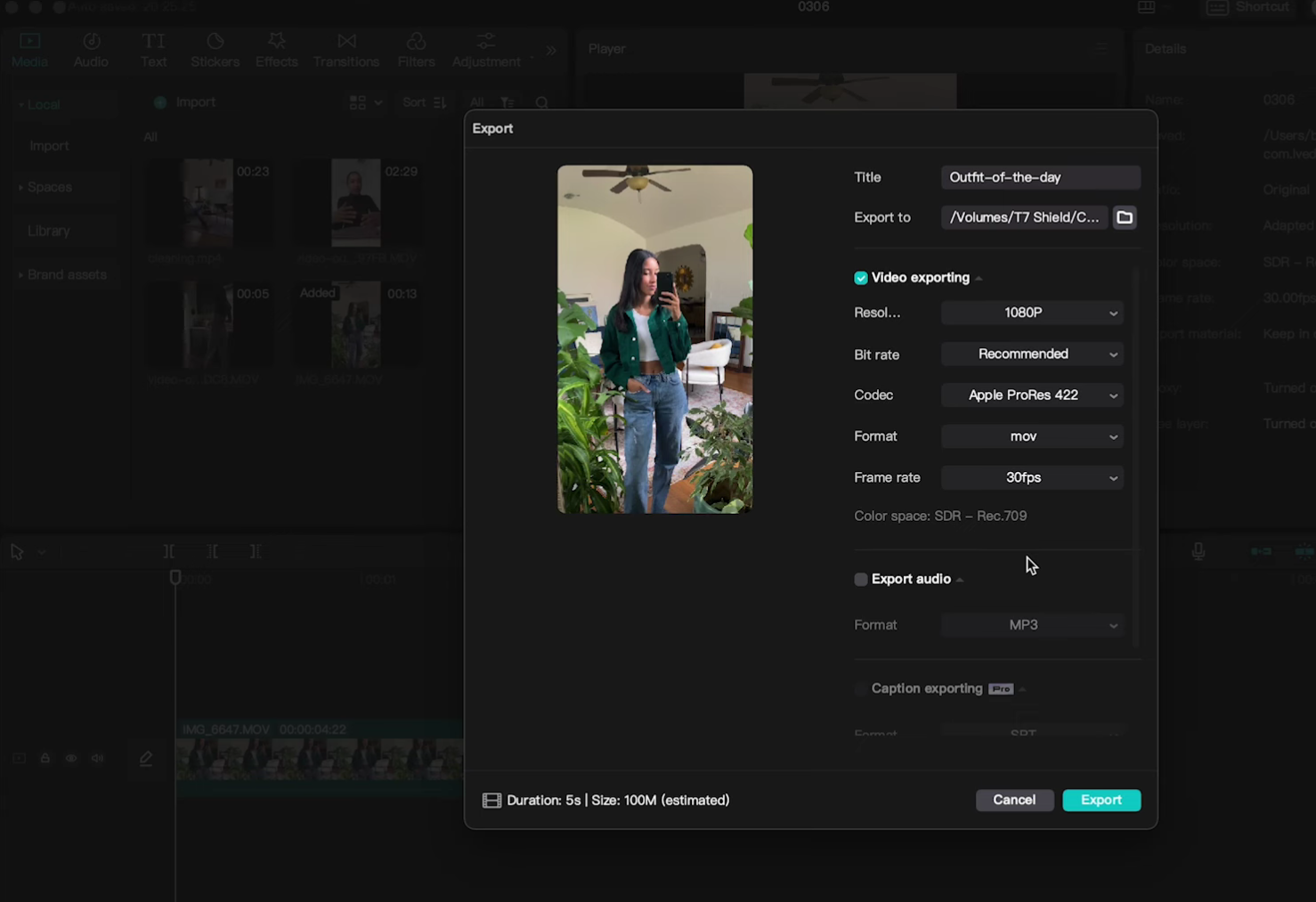This screenshot has width=1316, height=902.
Task: Select Import in the sidebar
Action: click(49, 146)
